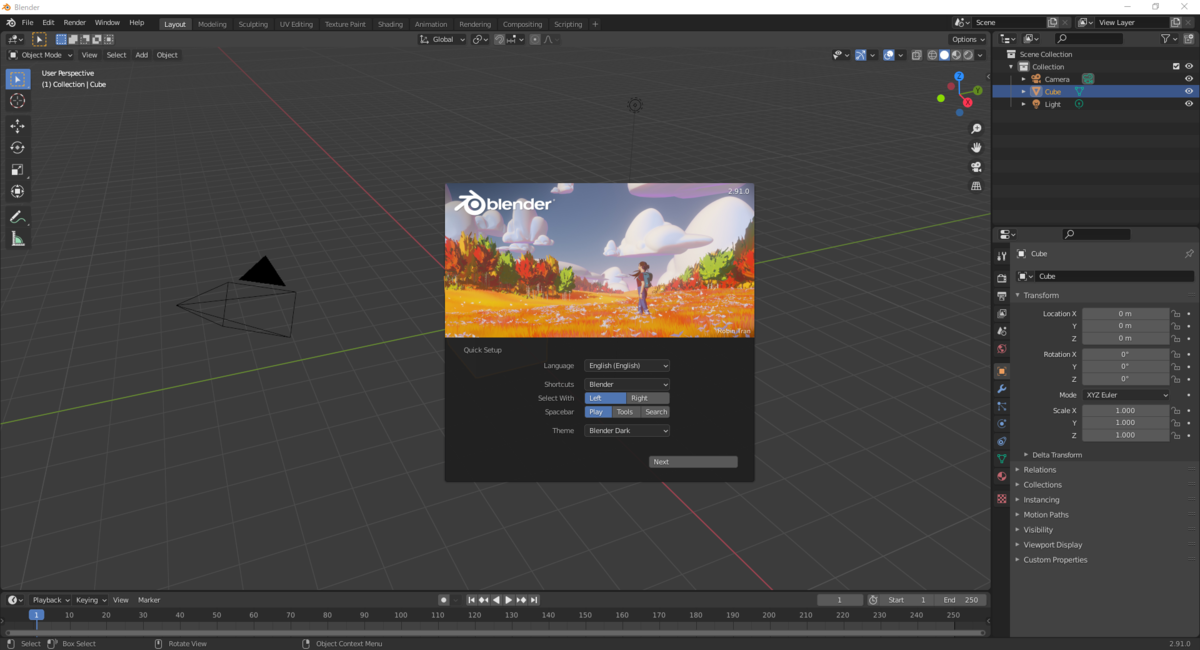Open the World properties tab
Image resolution: width=1200 pixels, height=650 pixels.
point(1001,349)
